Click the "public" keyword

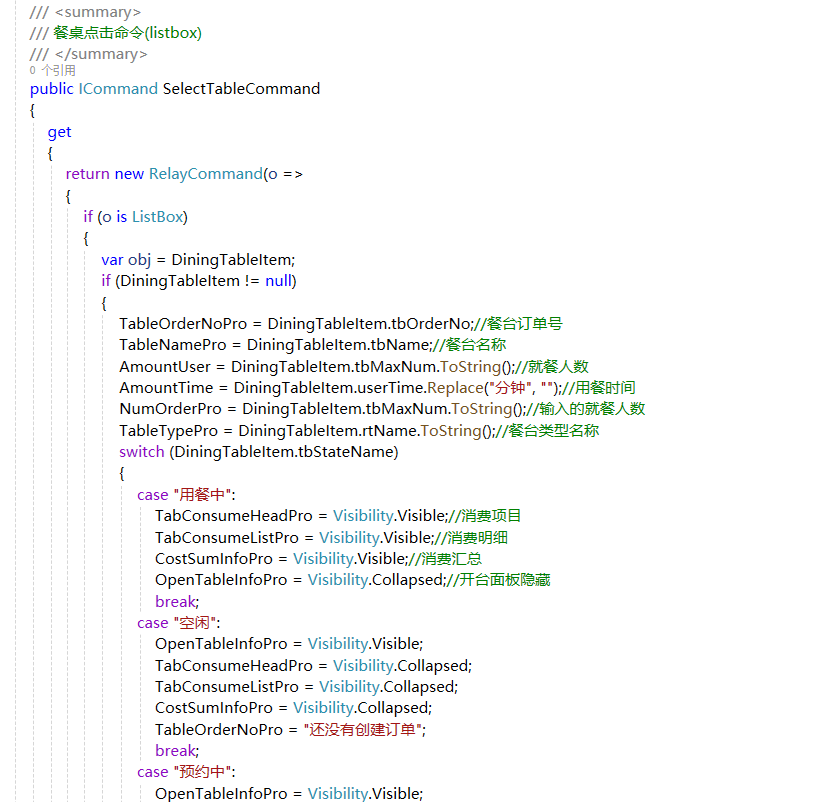tap(52, 89)
